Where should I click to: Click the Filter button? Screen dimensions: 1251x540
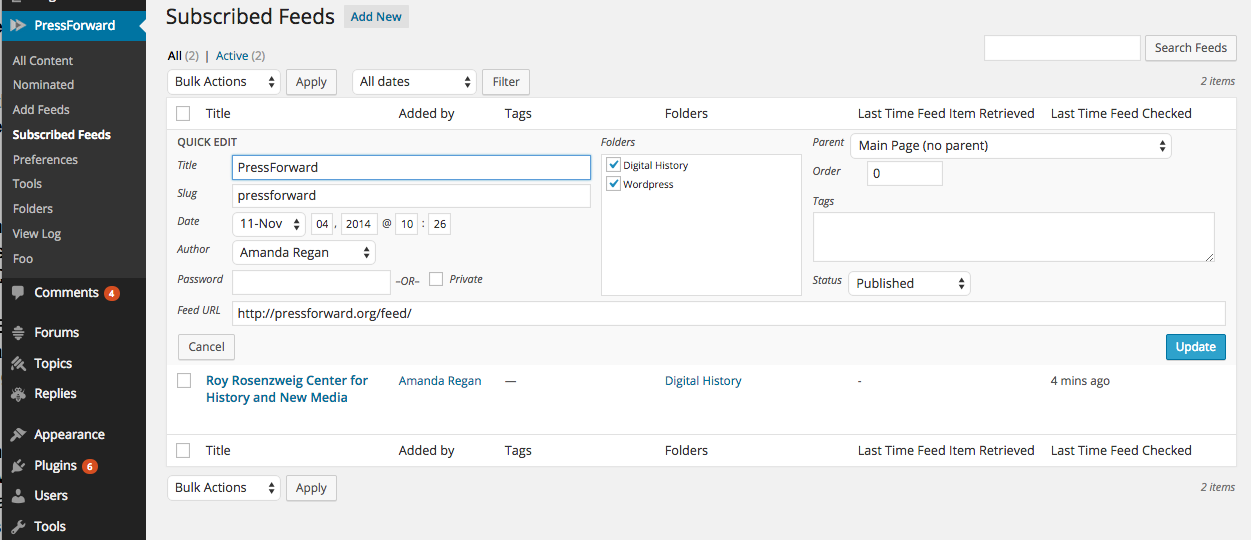[506, 82]
